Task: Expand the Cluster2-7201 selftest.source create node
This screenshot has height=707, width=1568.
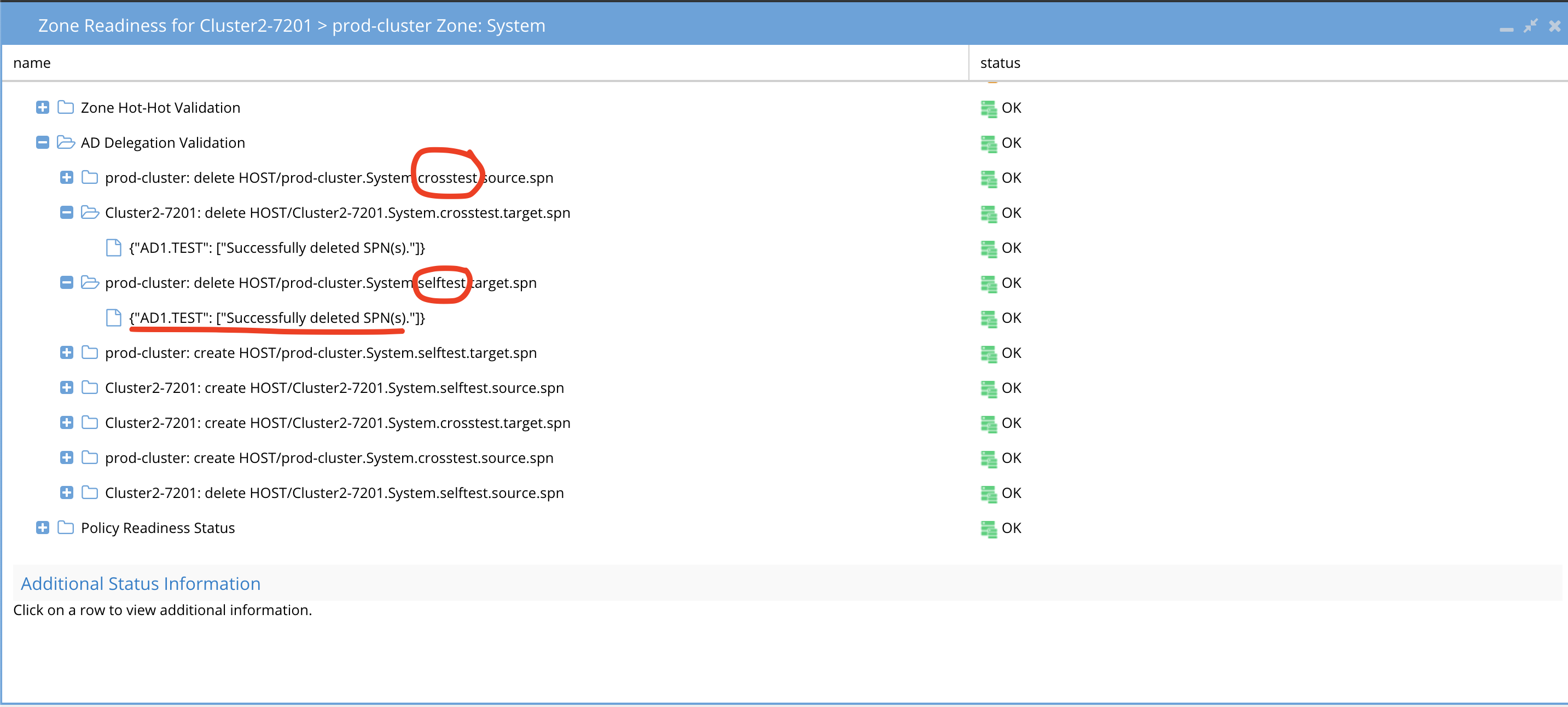Action: [66, 387]
